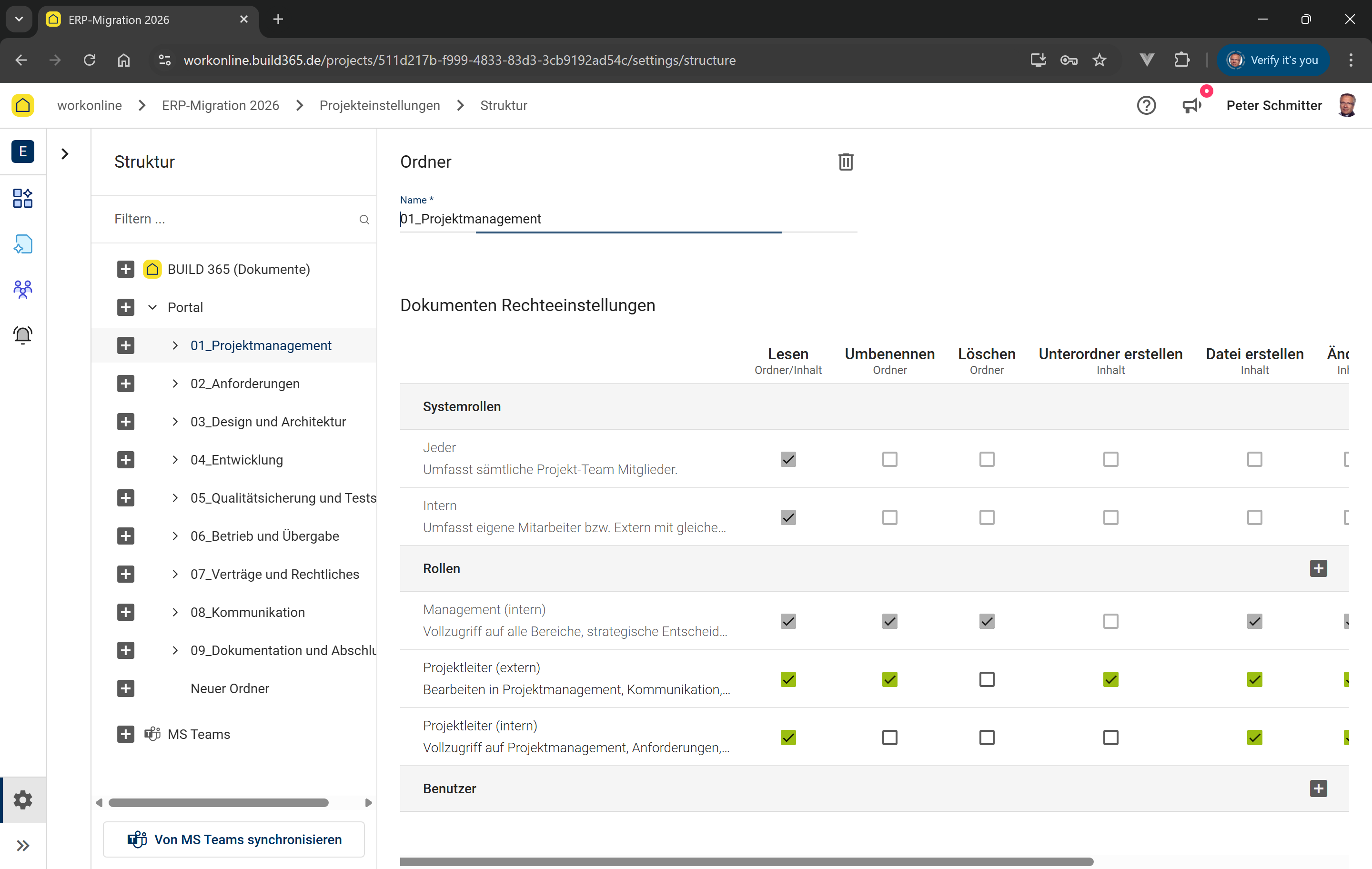
Task: Go to Projekteinstellungen breadcrumb
Action: coord(380,105)
